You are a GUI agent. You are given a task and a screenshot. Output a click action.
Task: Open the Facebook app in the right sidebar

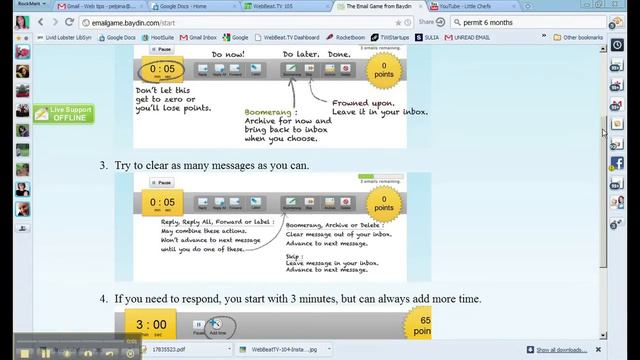coord(617,164)
